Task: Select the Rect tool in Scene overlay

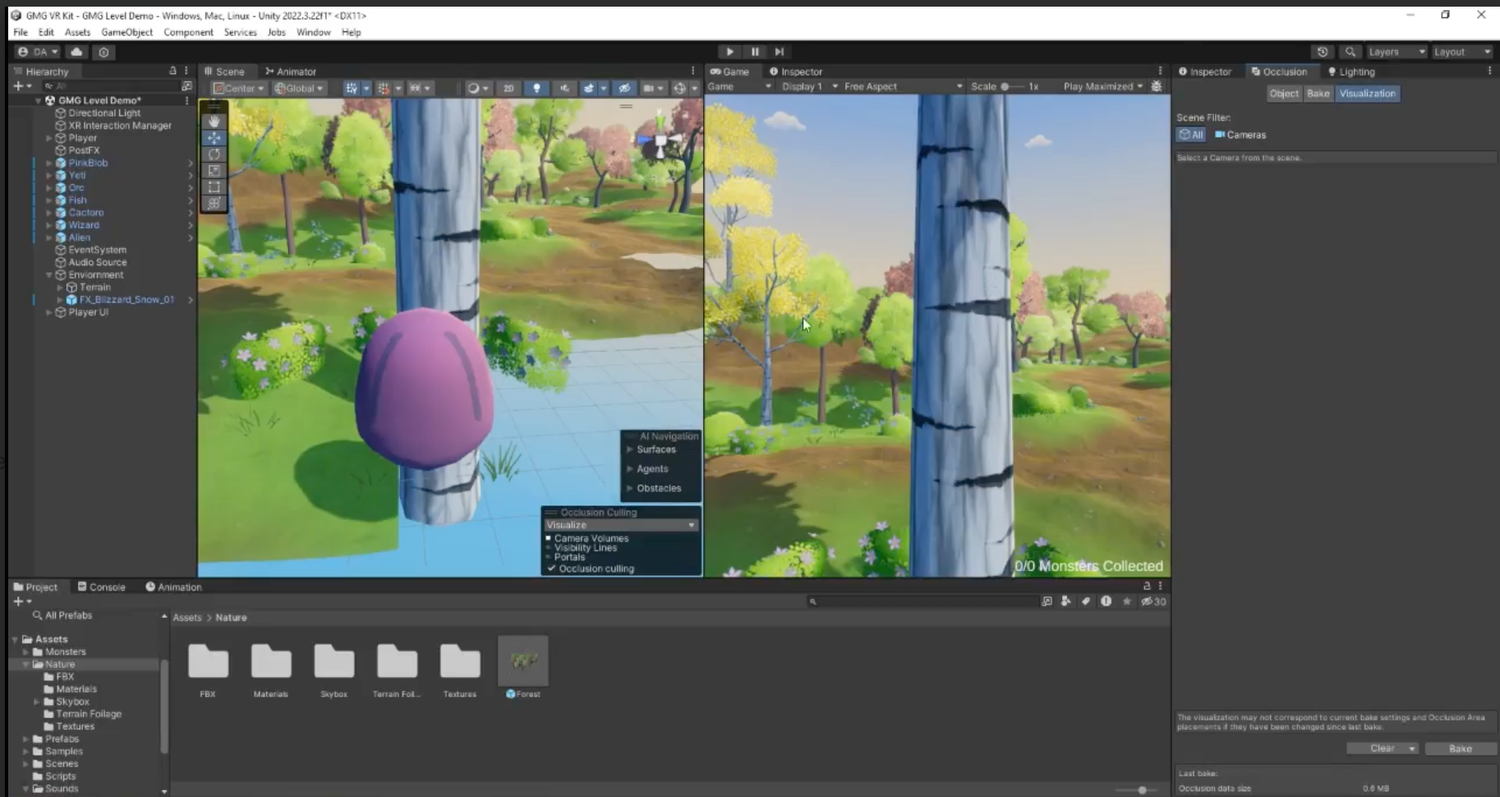Action: tap(214, 187)
